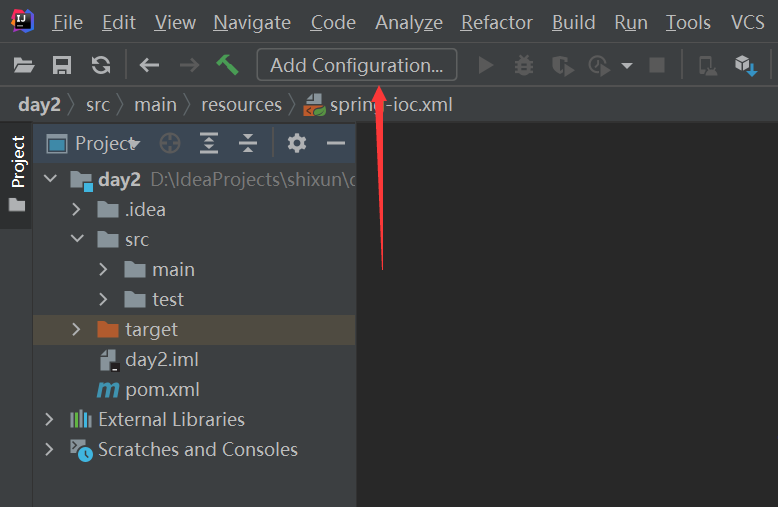Select the src folder row

(x=194, y=240)
